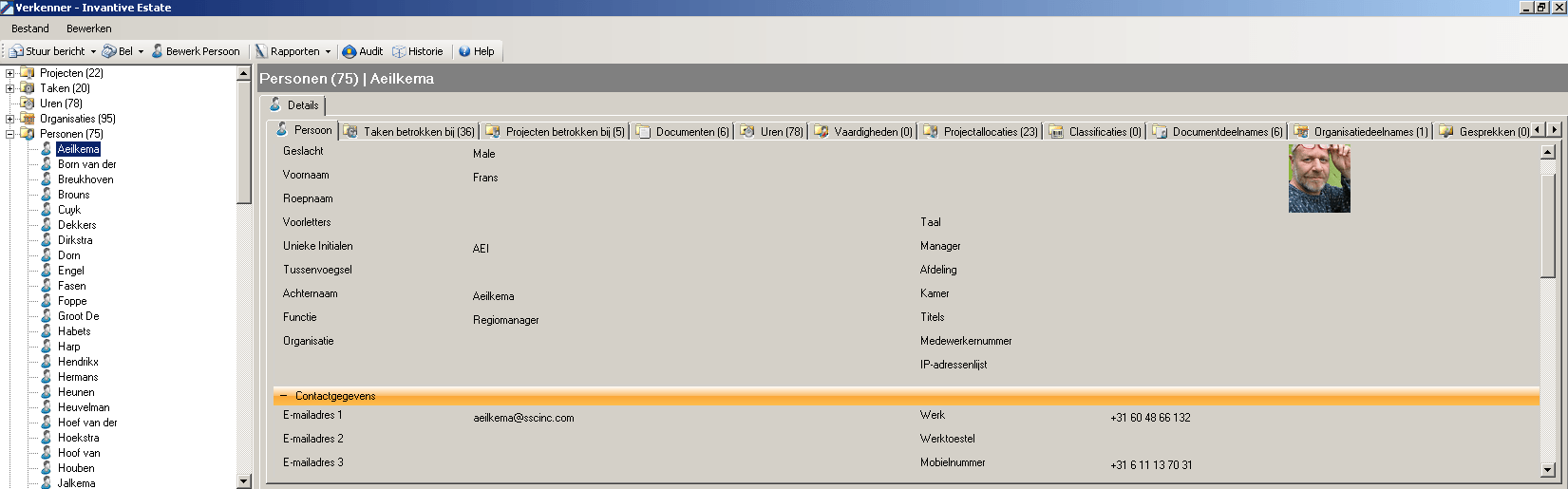Click the Uren folder icon in tree
1568x489 pixels.
pos(28,103)
